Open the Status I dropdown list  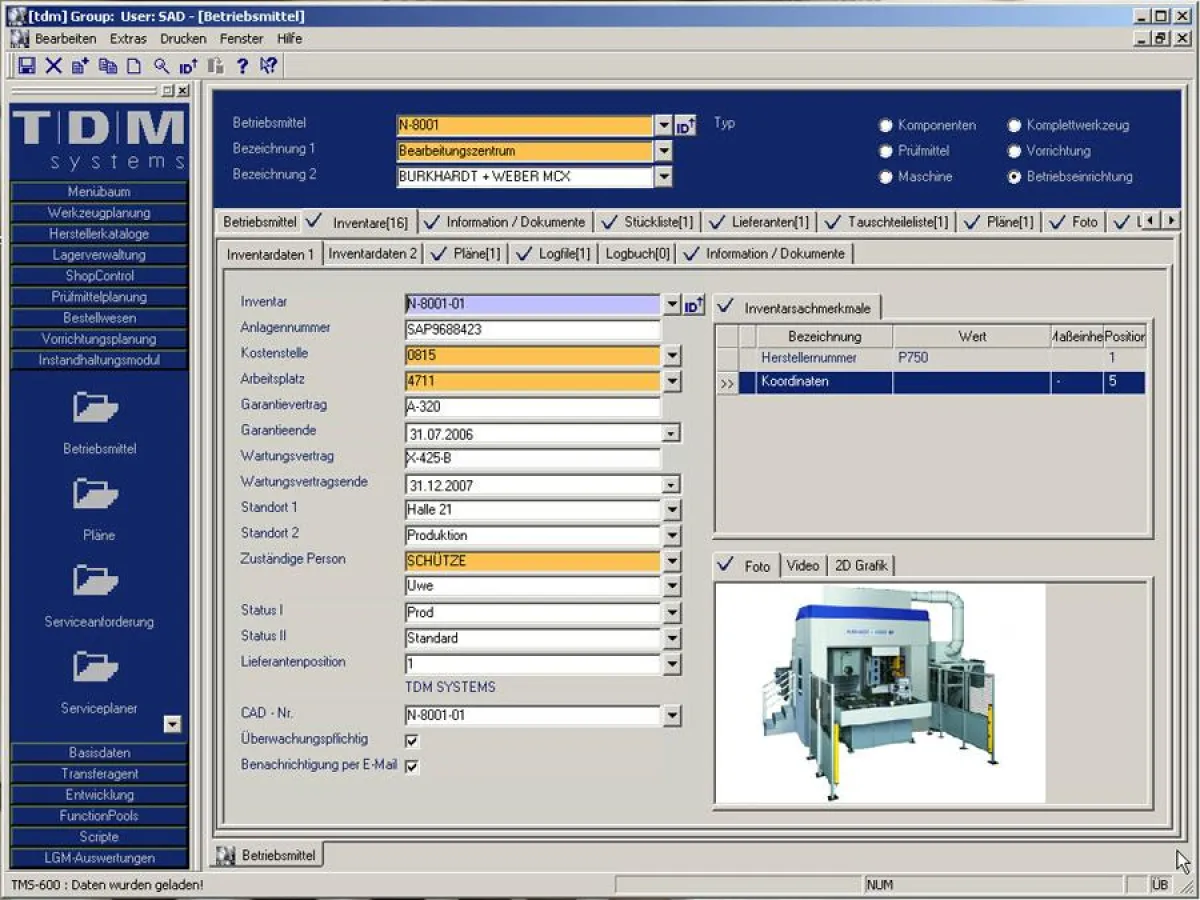[671, 611]
